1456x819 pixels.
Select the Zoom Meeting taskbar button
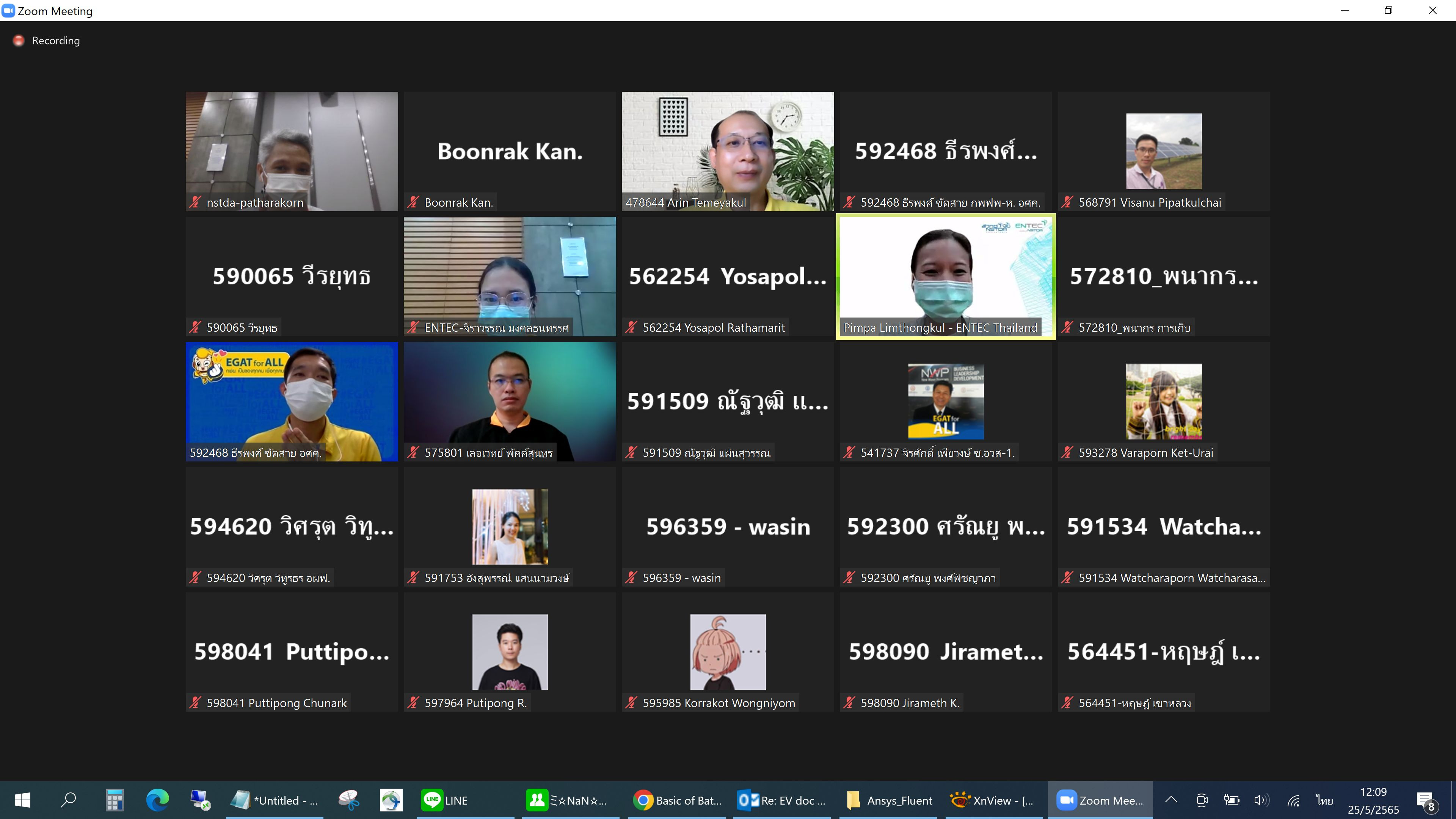[x=1100, y=800]
